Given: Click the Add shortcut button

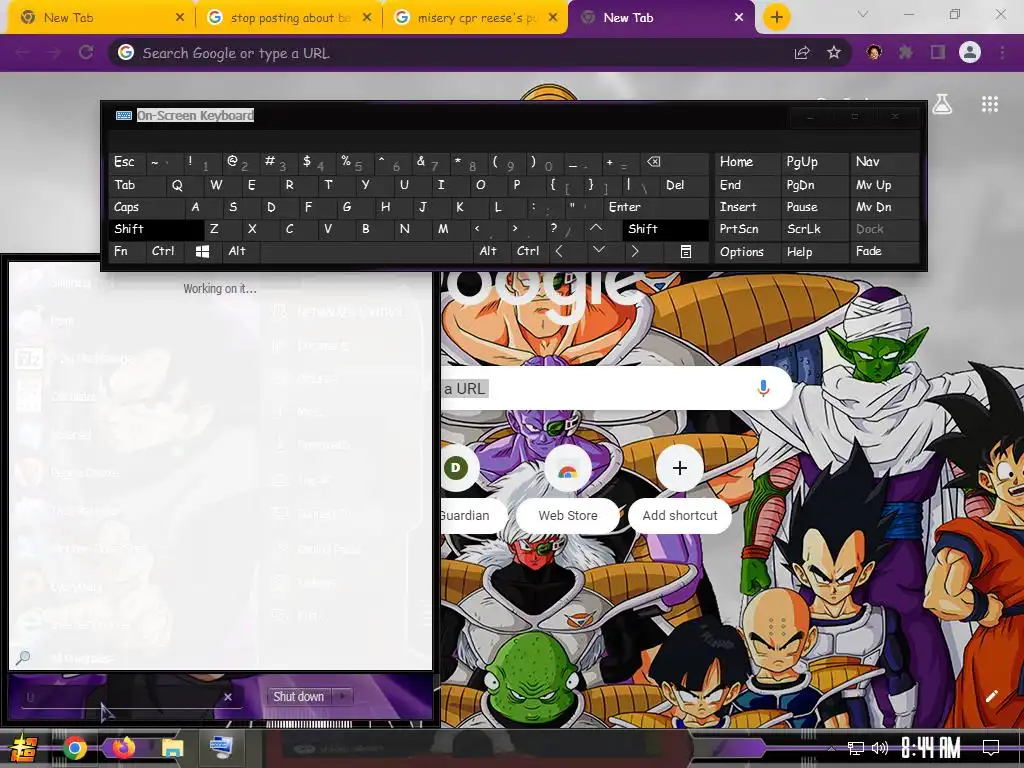Looking at the screenshot, I should pos(679,487).
